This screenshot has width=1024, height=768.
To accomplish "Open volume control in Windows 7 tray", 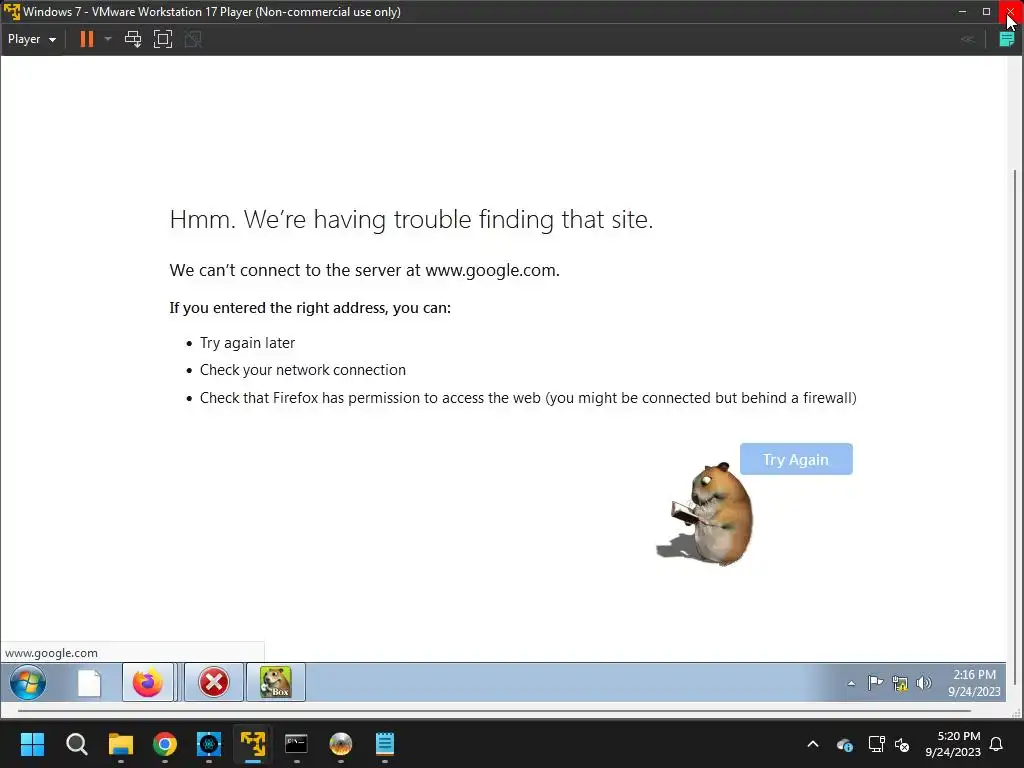I will [923, 683].
